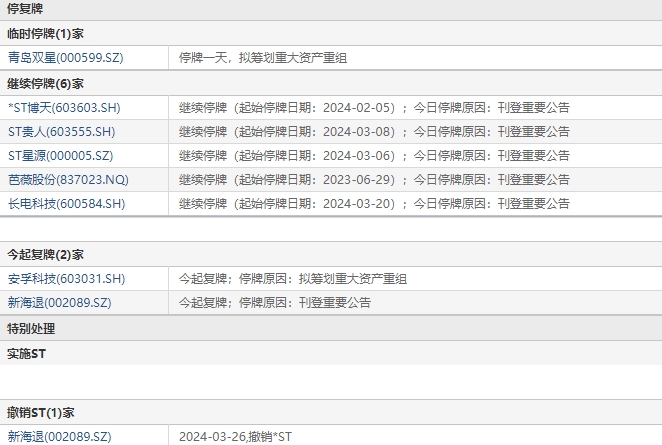
Task: Click 新海退(002089.SZ) in the 撤销ST section
Action: 59,437
